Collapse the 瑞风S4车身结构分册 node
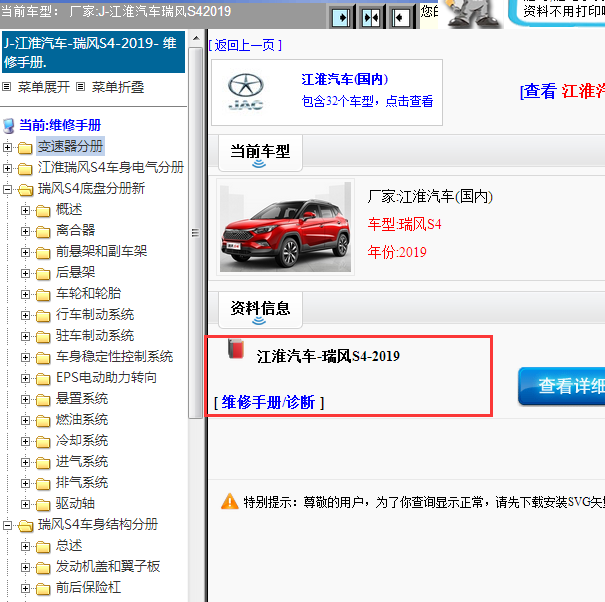This screenshot has width=605, height=602. pos(7,525)
